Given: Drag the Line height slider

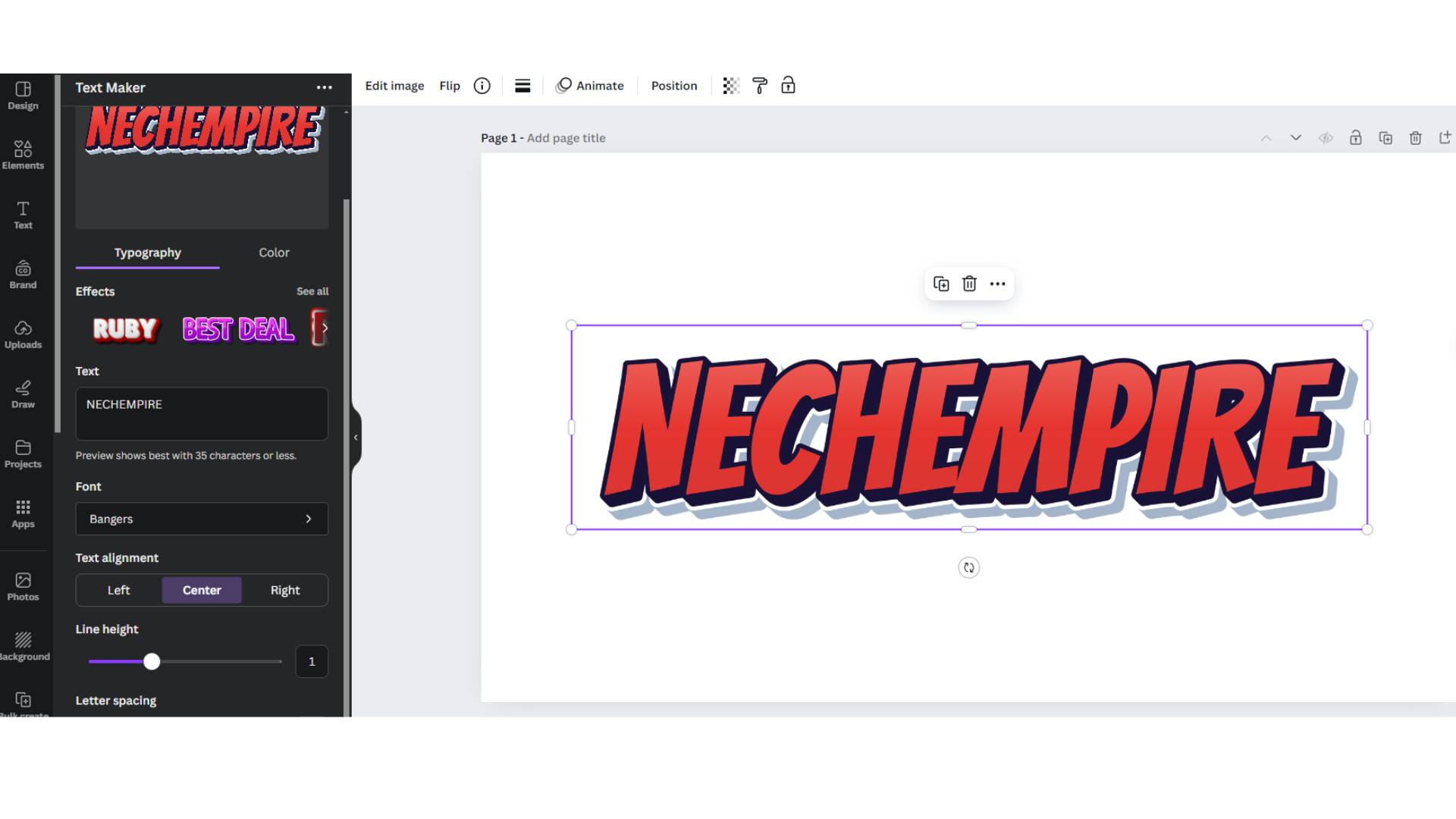Looking at the screenshot, I should pos(151,660).
